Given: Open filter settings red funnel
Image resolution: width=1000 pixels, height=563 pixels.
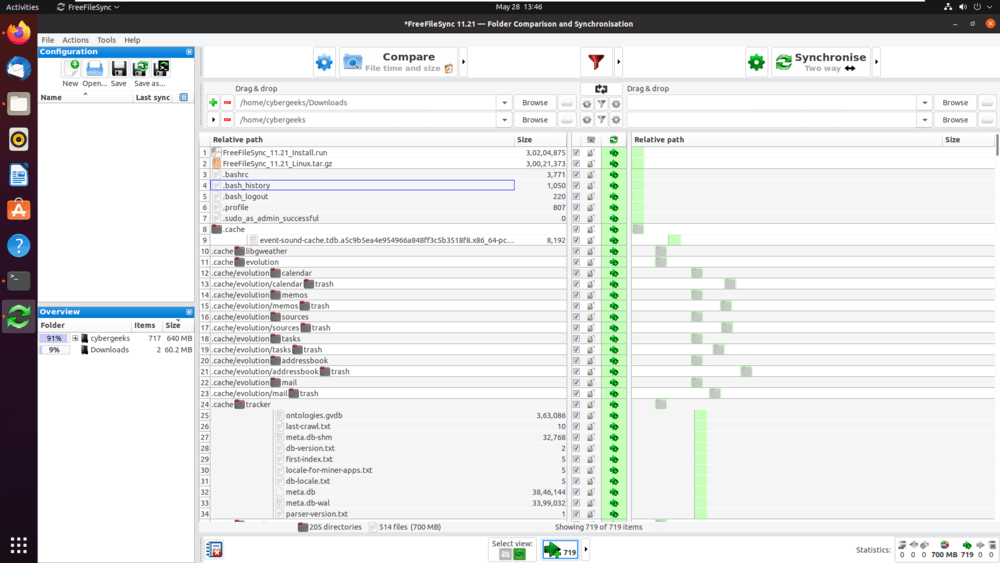Looking at the screenshot, I should (x=596, y=62).
